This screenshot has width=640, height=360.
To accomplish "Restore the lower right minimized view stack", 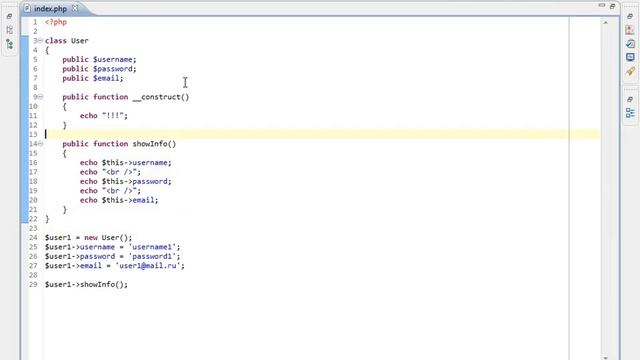I will pyautogui.click(x=630, y=99).
